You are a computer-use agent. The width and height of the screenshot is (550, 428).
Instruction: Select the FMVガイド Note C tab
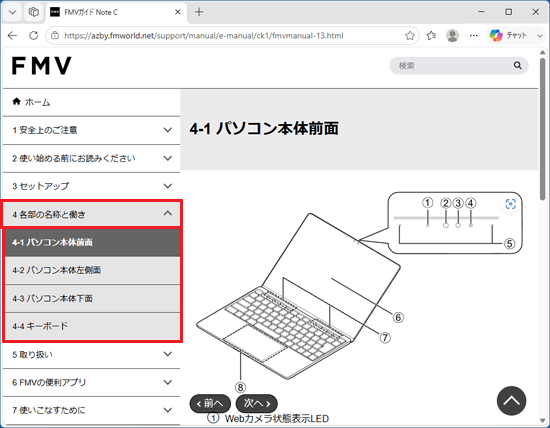[116, 12]
